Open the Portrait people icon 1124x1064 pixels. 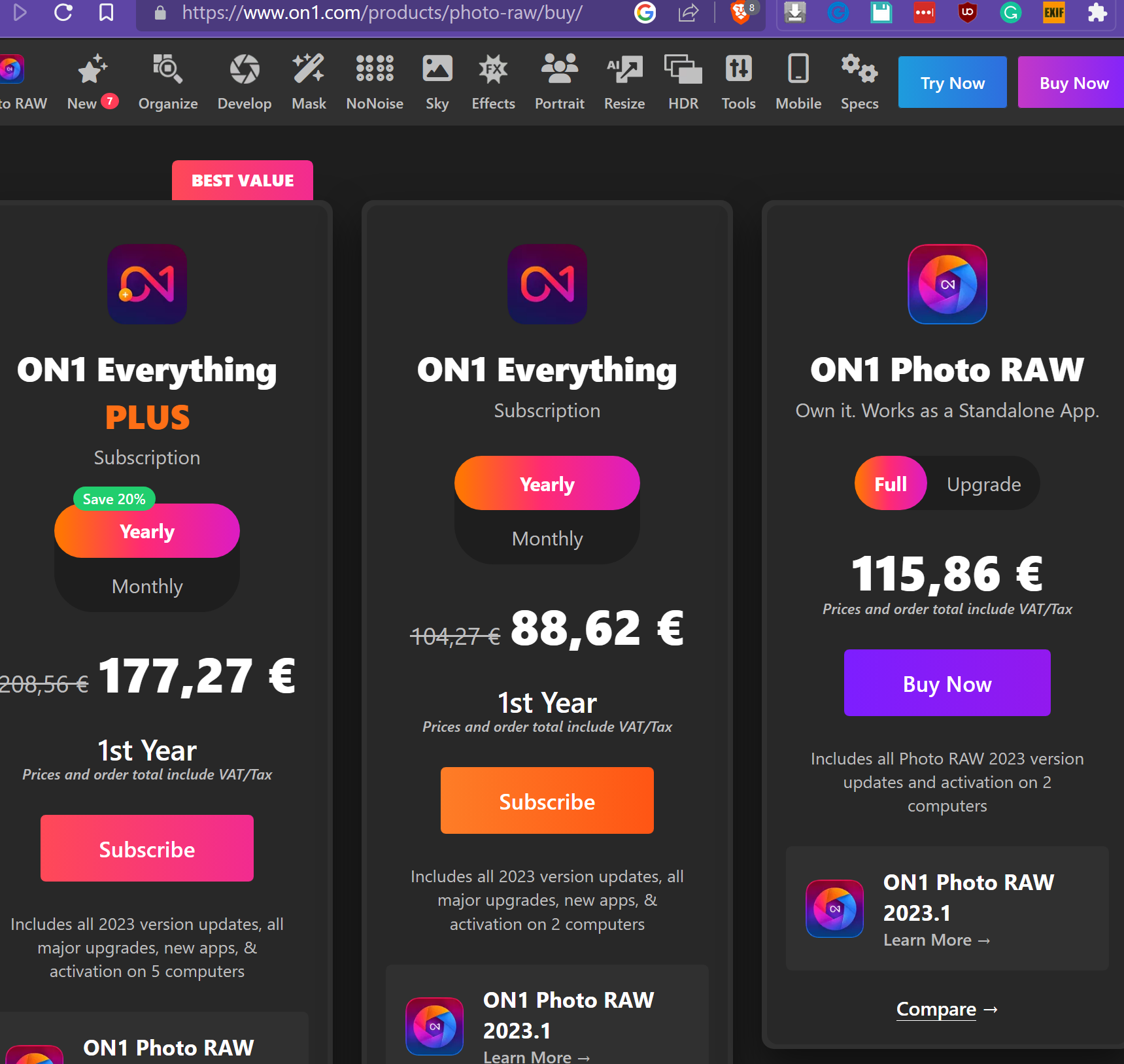point(559,69)
